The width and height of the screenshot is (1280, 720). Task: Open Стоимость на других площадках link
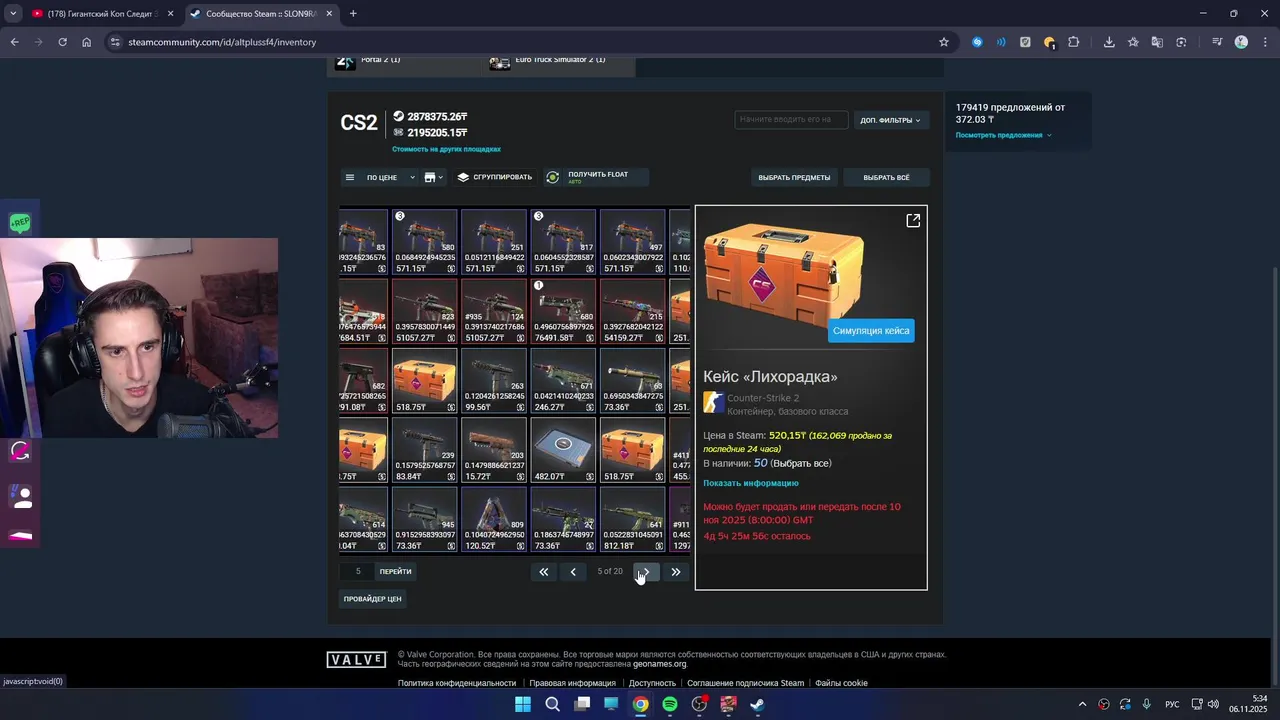pyautogui.click(x=446, y=149)
